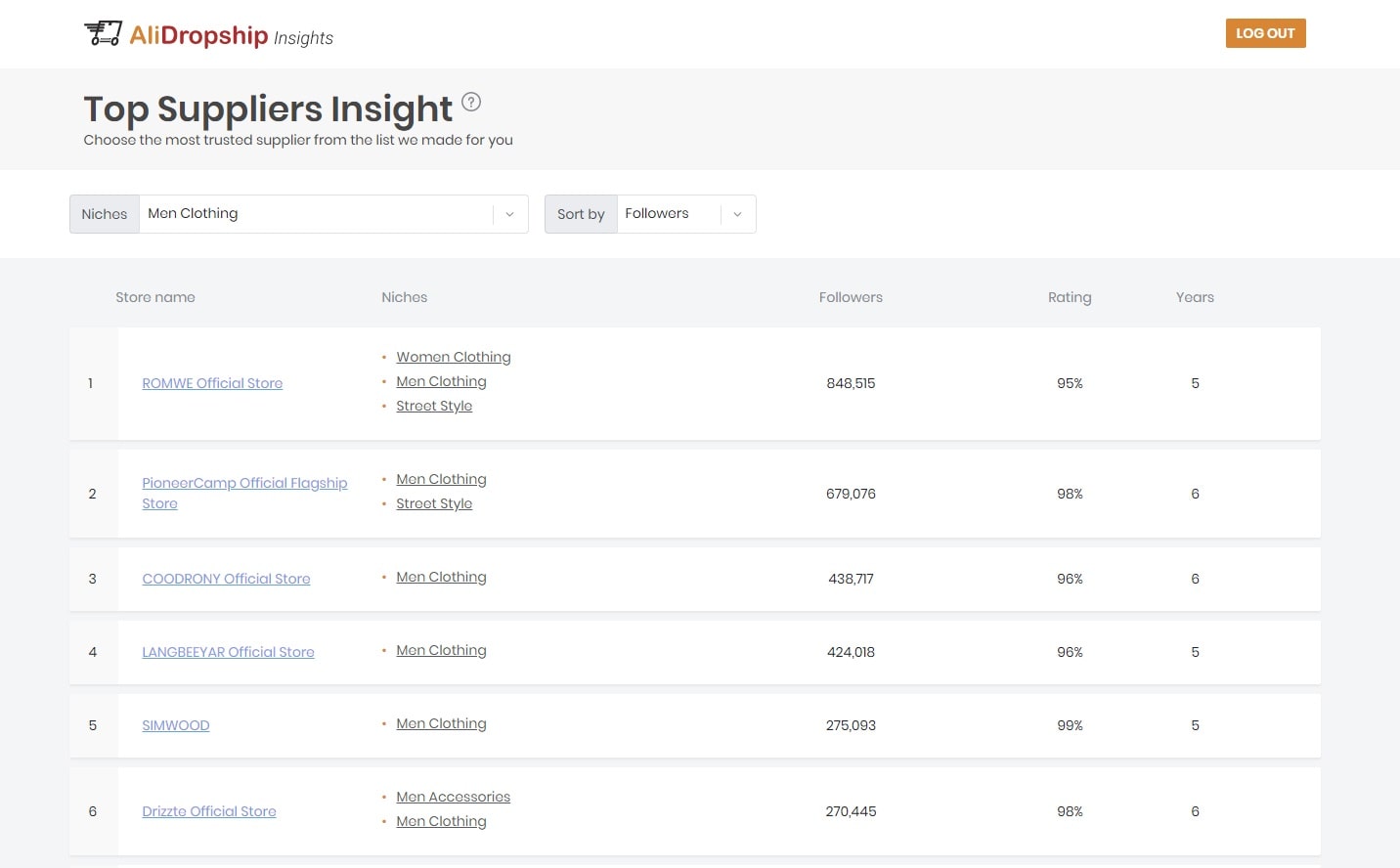Select Women Clothing niche under ROMWE
This screenshot has height=868, width=1400.
(x=453, y=357)
